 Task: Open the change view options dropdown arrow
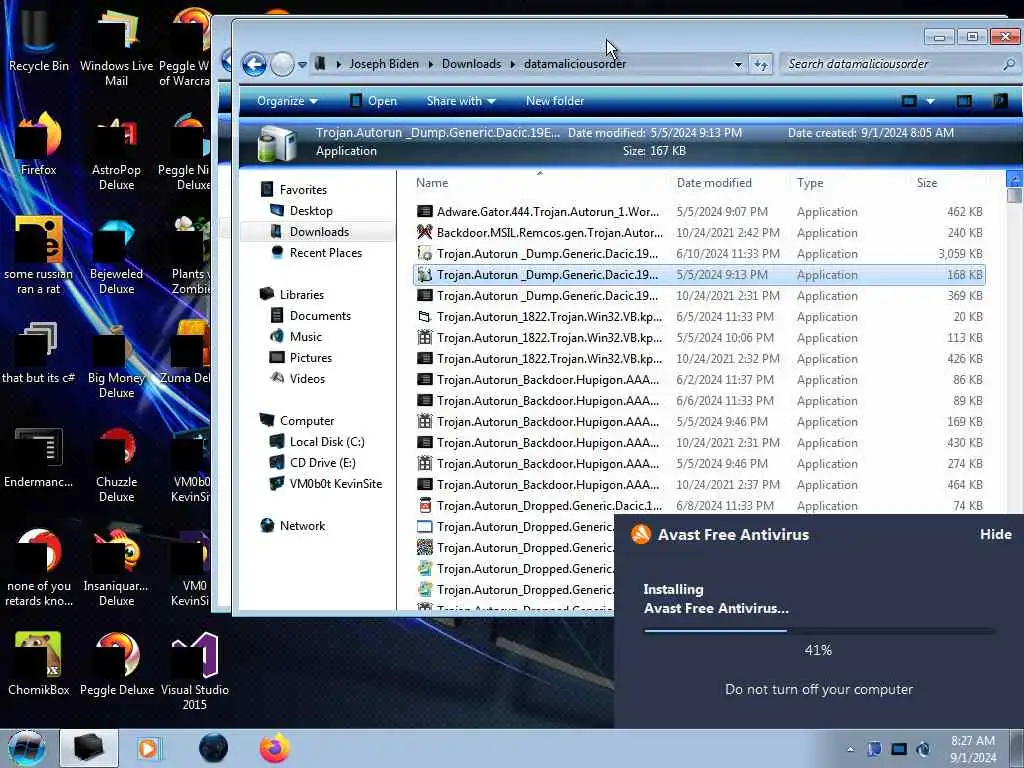[x=930, y=101]
